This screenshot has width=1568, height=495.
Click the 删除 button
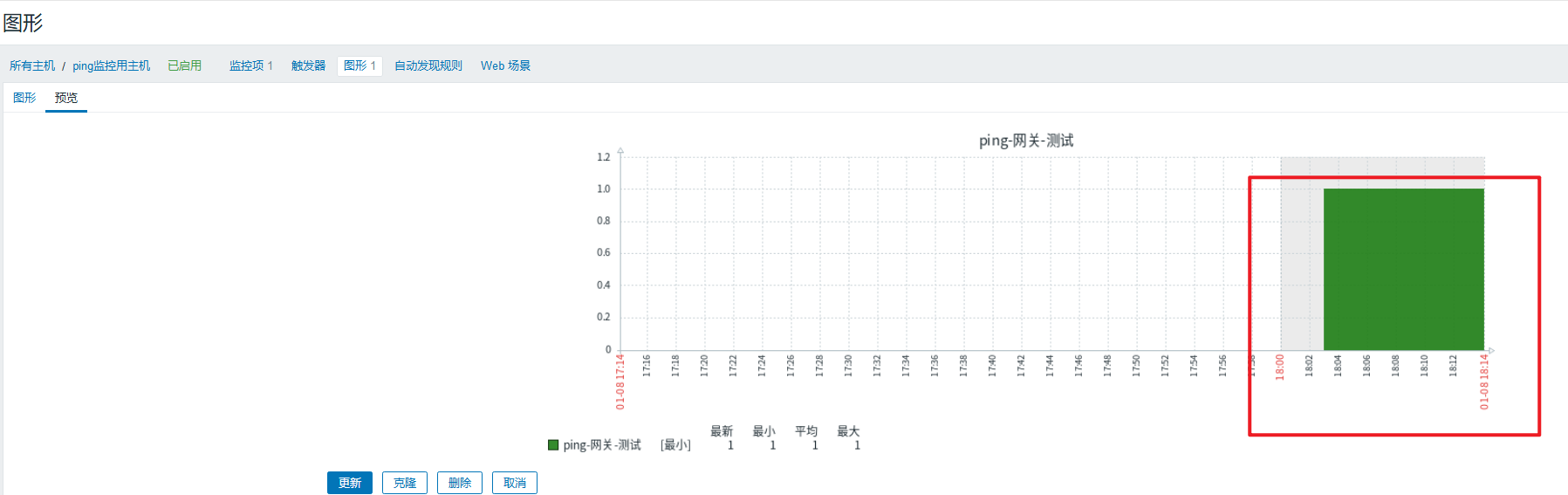(460, 483)
